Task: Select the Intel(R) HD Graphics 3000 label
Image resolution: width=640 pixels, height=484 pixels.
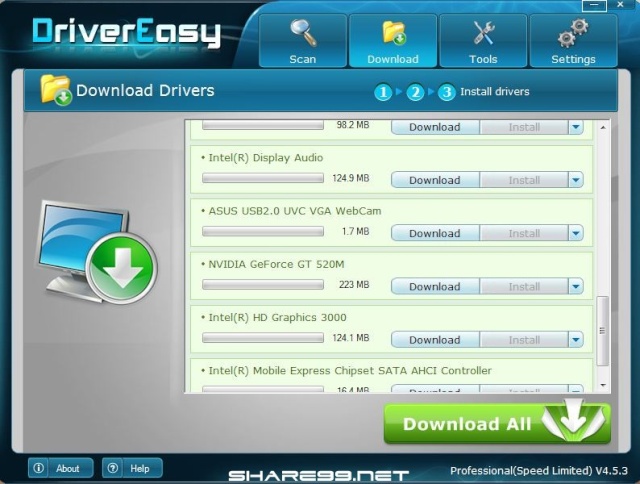Action: pos(278,317)
